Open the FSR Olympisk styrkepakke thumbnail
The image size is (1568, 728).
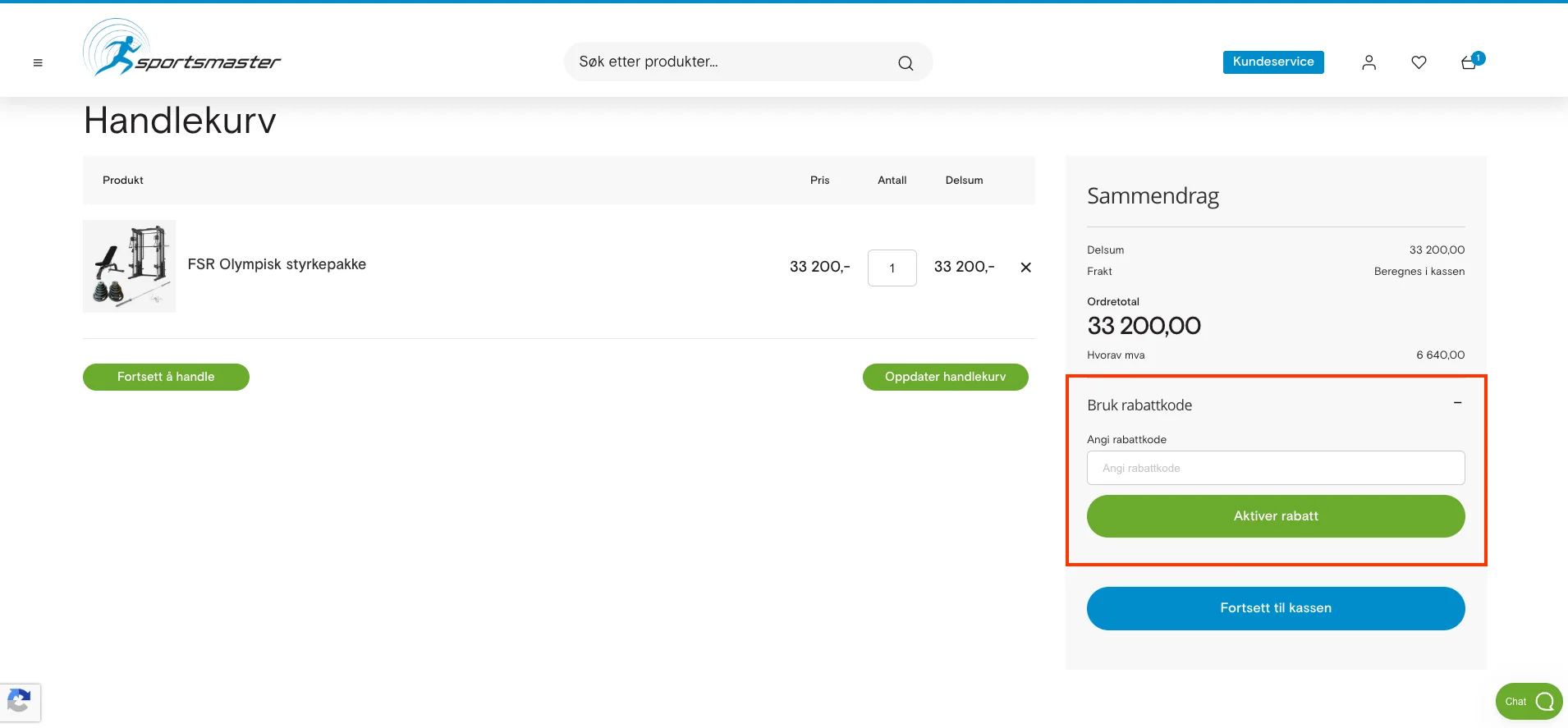click(130, 266)
